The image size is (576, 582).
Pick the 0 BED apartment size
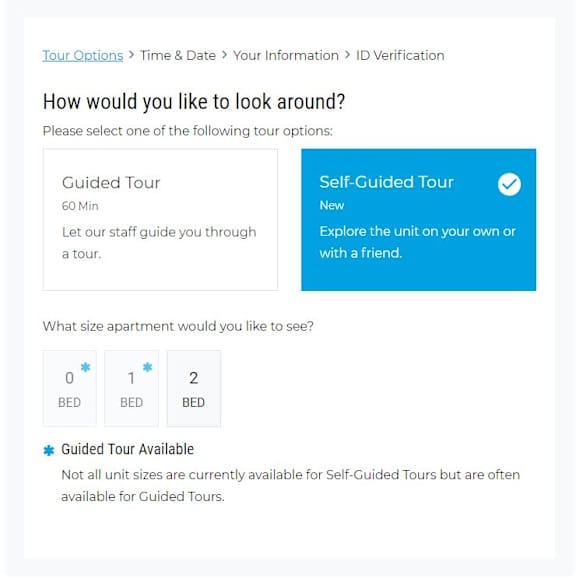[x=69, y=388]
